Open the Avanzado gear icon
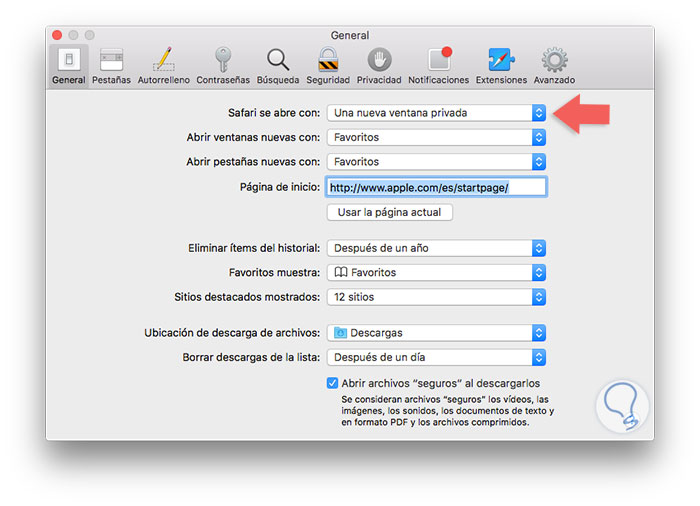 pos(554,60)
